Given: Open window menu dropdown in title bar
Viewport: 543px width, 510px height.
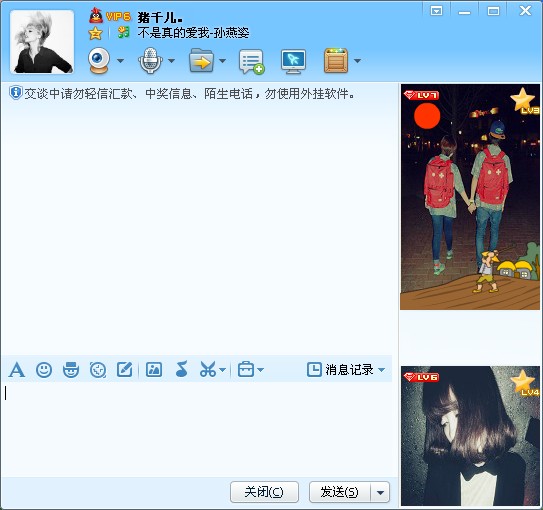Looking at the screenshot, I should click(436, 11).
